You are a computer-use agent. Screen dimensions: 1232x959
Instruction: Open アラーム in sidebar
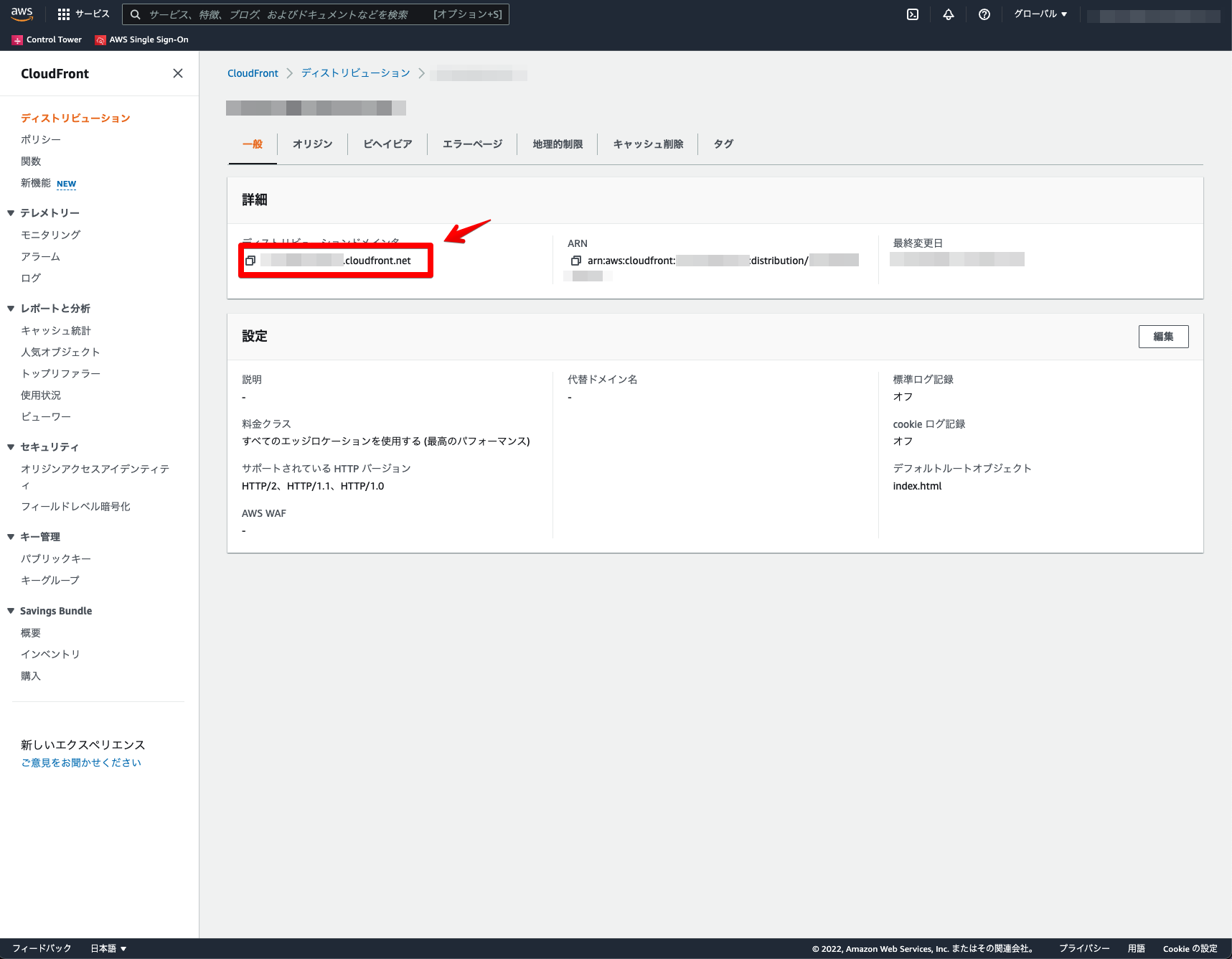tap(41, 256)
